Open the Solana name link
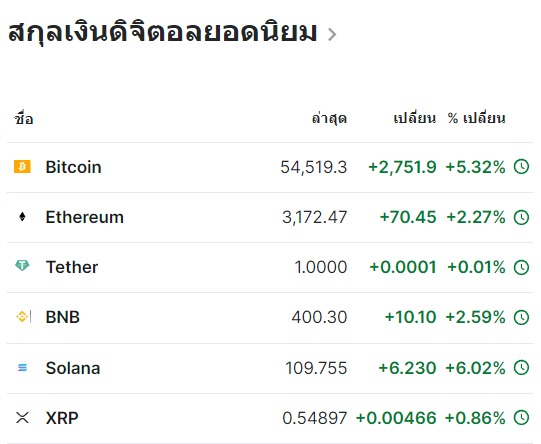The image size is (541, 444). [x=73, y=368]
